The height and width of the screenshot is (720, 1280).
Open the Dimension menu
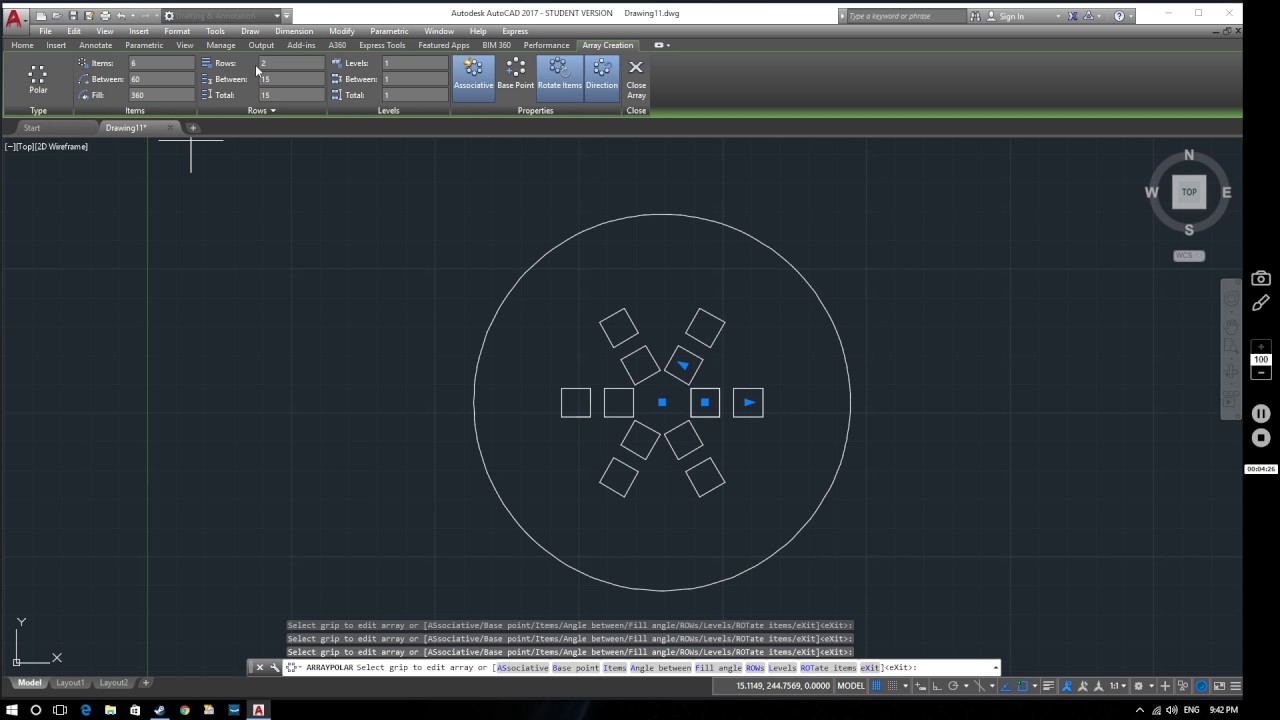click(x=294, y=31)
